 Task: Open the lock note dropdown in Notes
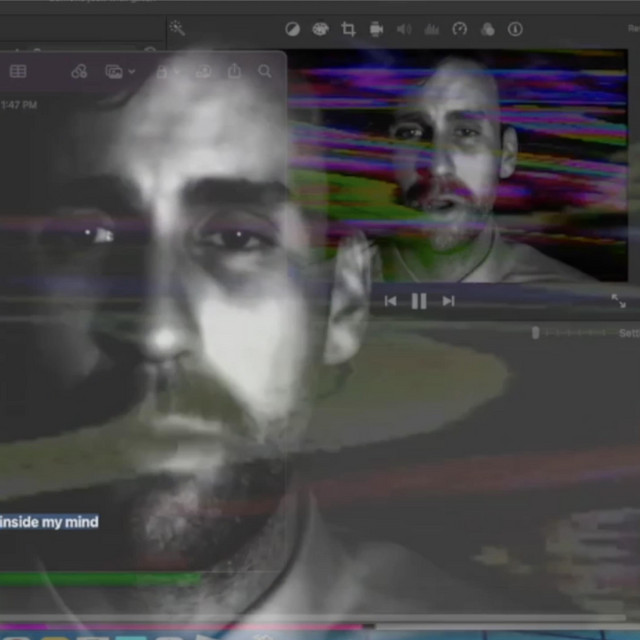(x=167, y=72)
